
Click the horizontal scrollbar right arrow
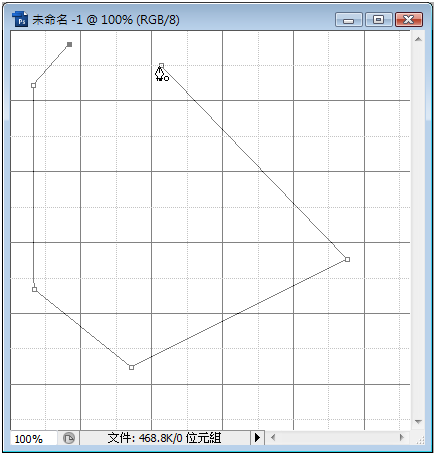point(402,437)
